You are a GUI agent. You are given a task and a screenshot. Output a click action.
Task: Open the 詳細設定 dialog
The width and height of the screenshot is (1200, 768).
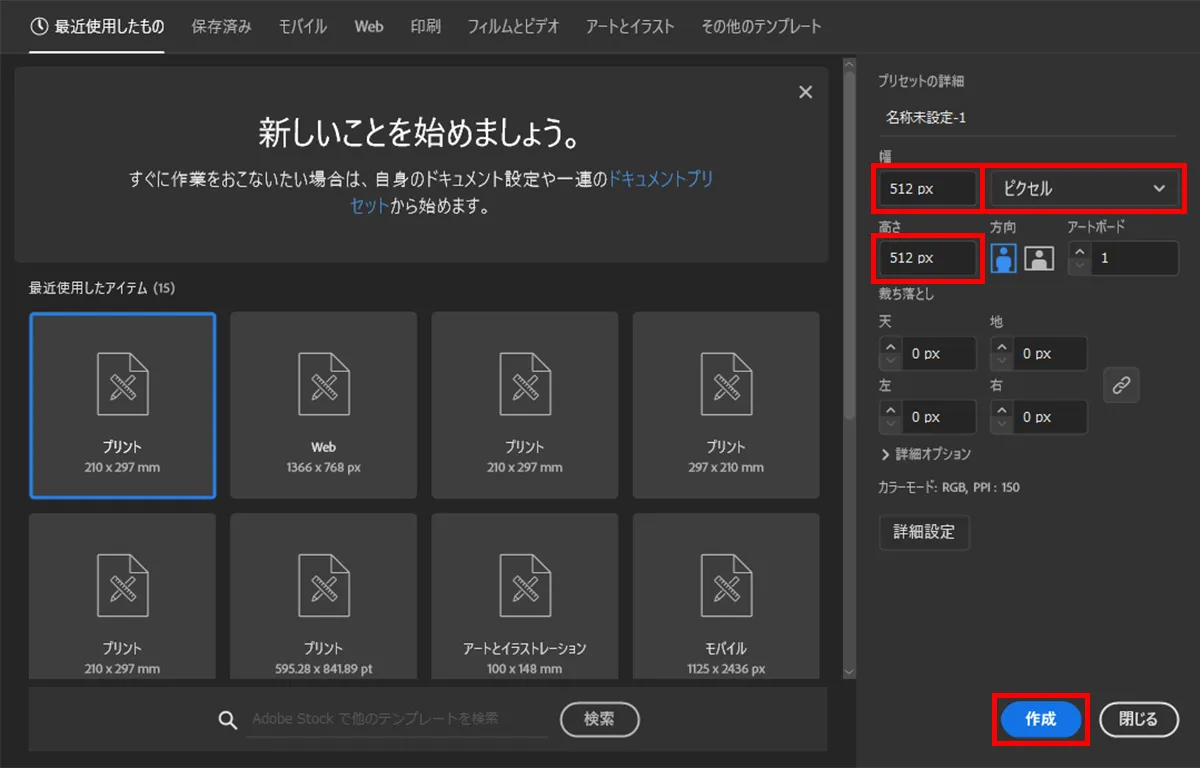click(924, 532)
